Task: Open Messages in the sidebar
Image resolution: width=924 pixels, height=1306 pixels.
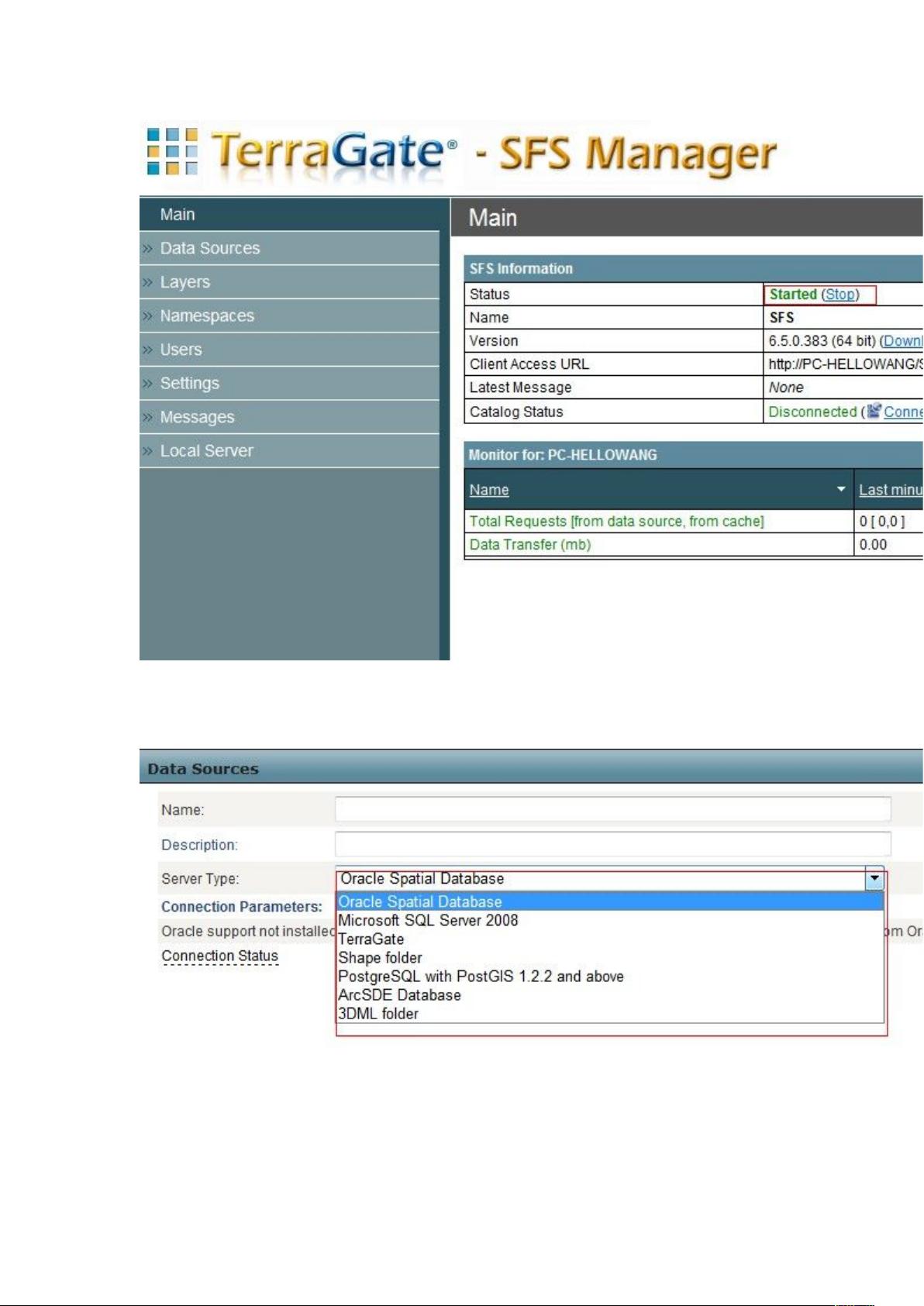Action: (289, 417)
